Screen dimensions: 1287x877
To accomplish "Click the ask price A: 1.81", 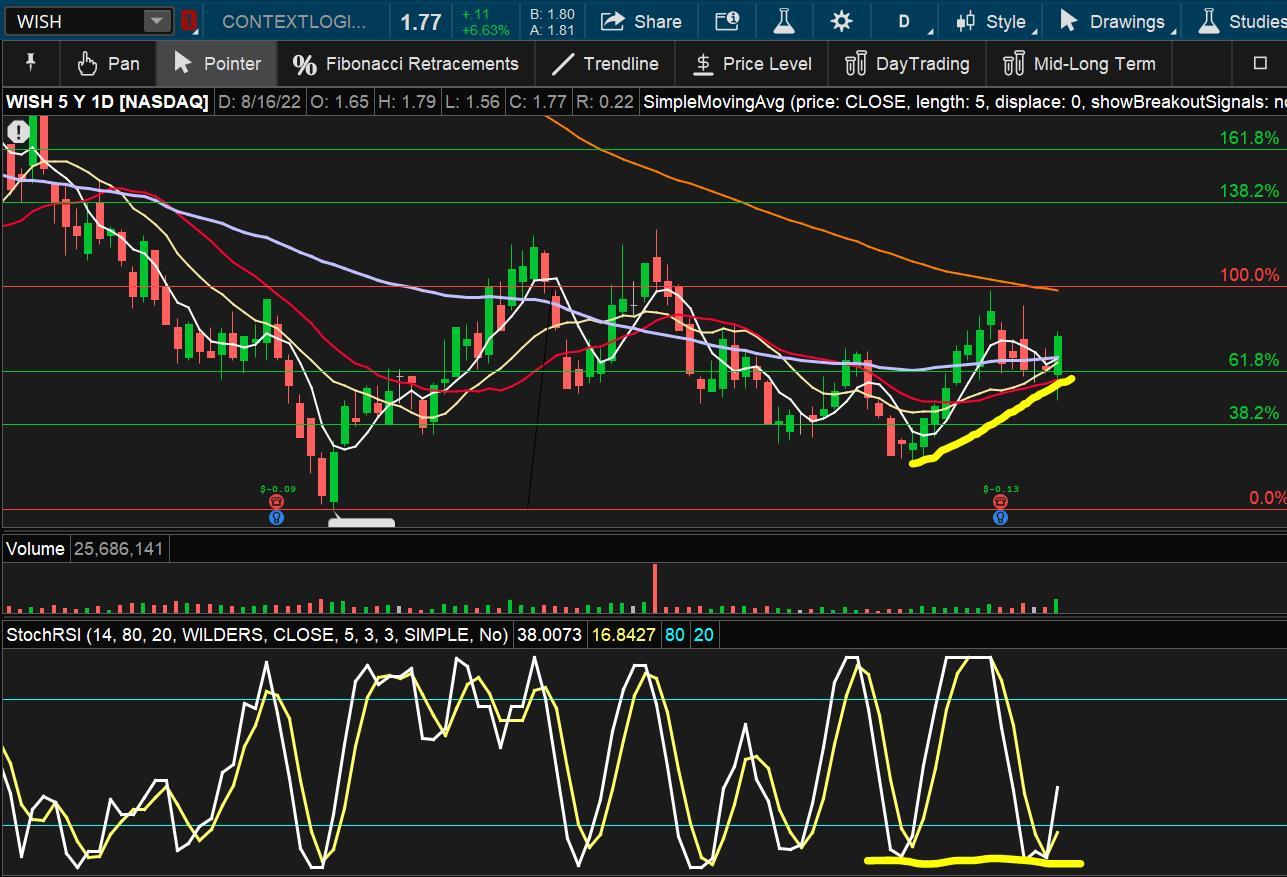I will point(552,30).
